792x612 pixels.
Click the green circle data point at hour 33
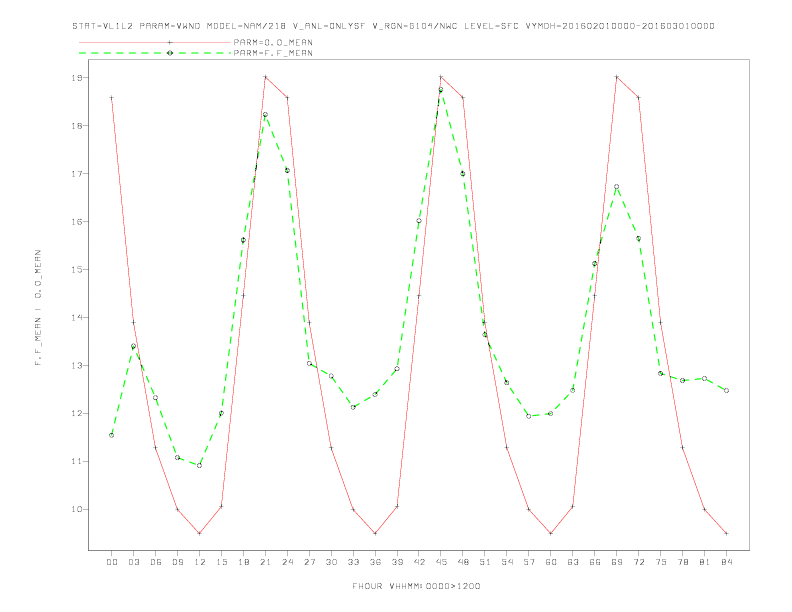click(x=353, y=407)
